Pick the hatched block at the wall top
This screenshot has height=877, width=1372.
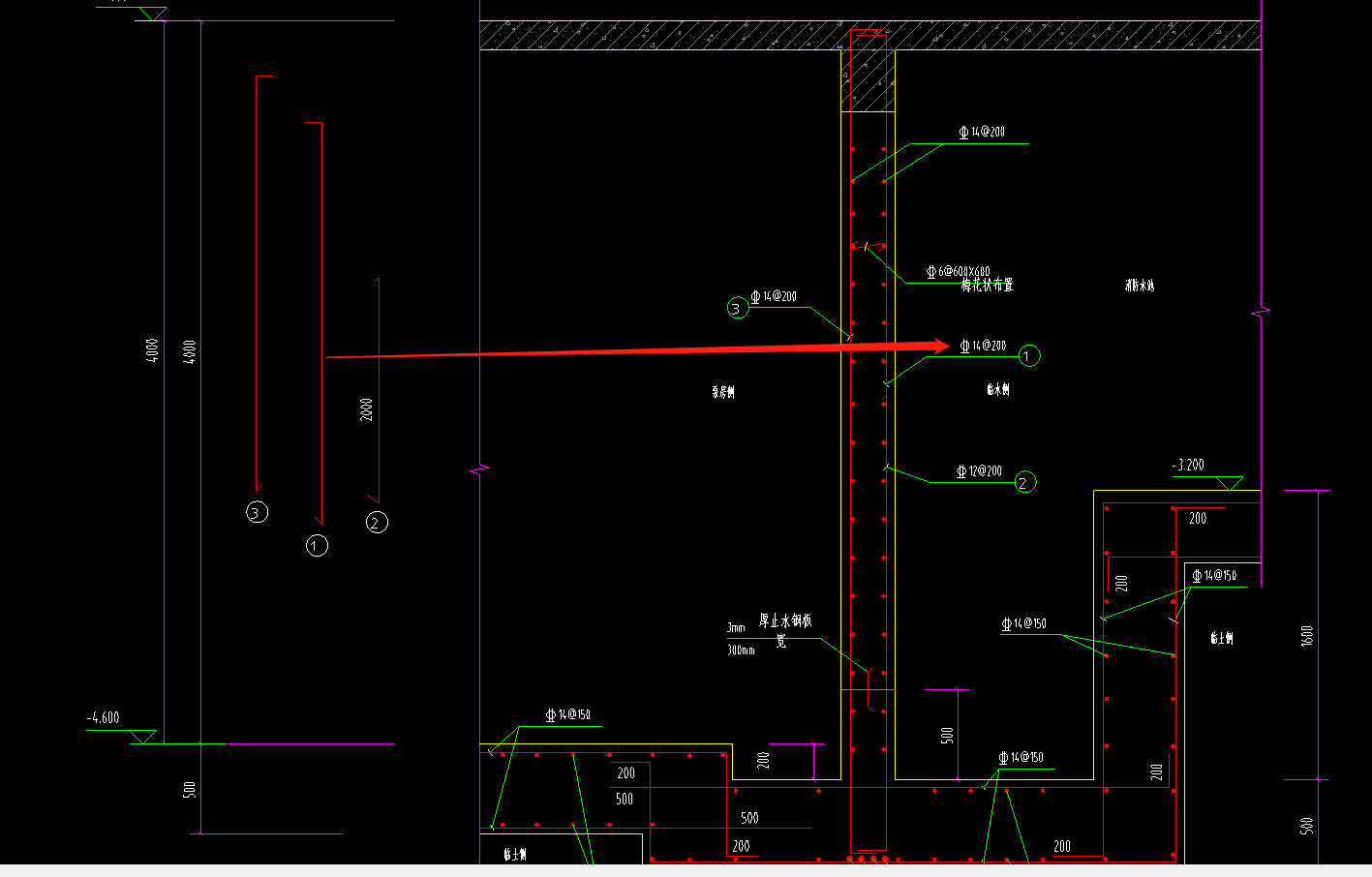pos(868,81)
